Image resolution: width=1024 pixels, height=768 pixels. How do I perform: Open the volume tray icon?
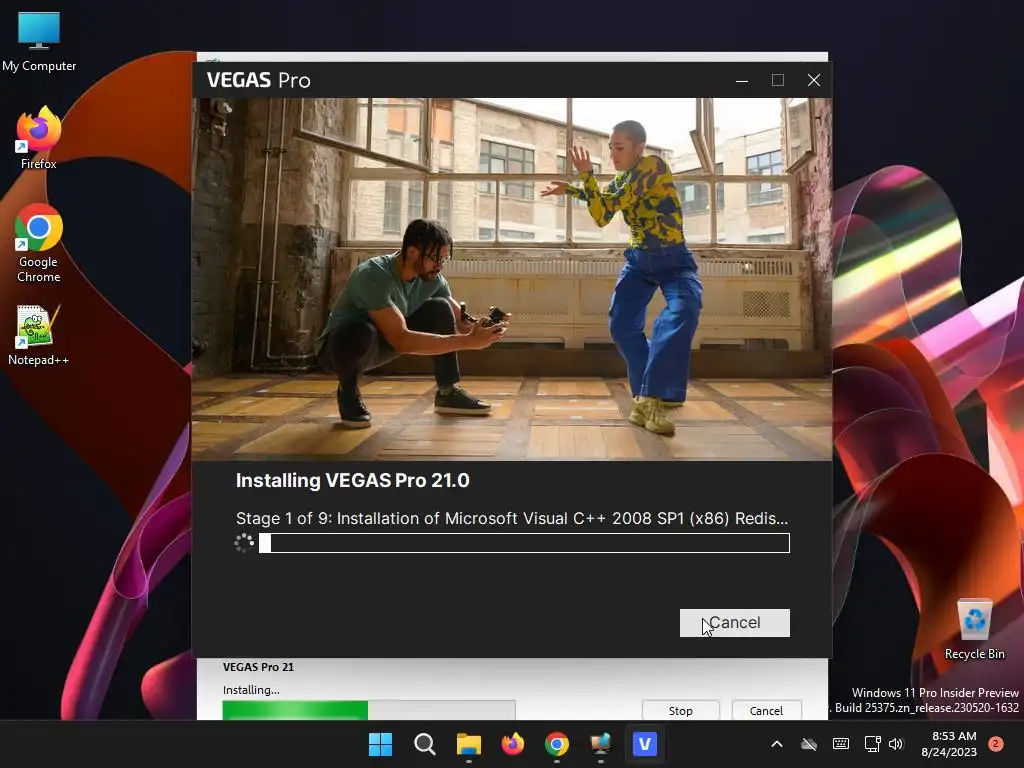click(896, 744)
